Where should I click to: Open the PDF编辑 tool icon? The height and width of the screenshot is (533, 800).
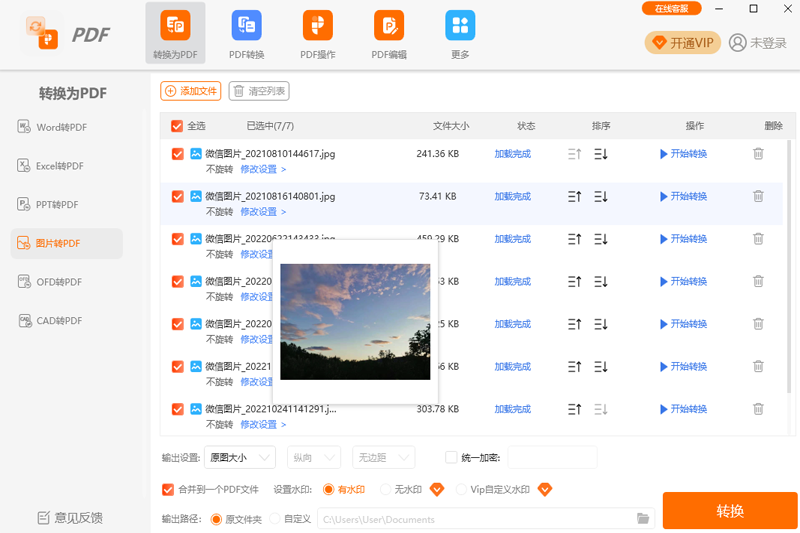pos(389,26)
